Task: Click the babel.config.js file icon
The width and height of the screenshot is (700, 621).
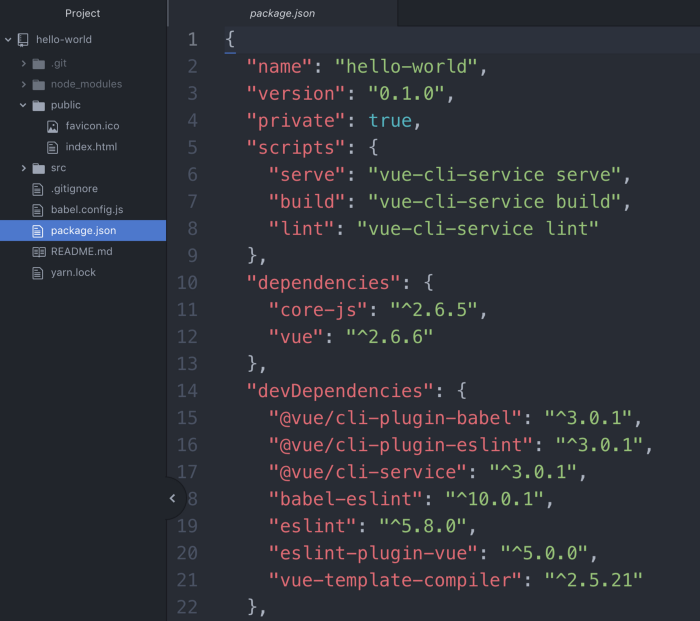Action: click(38, 210)
